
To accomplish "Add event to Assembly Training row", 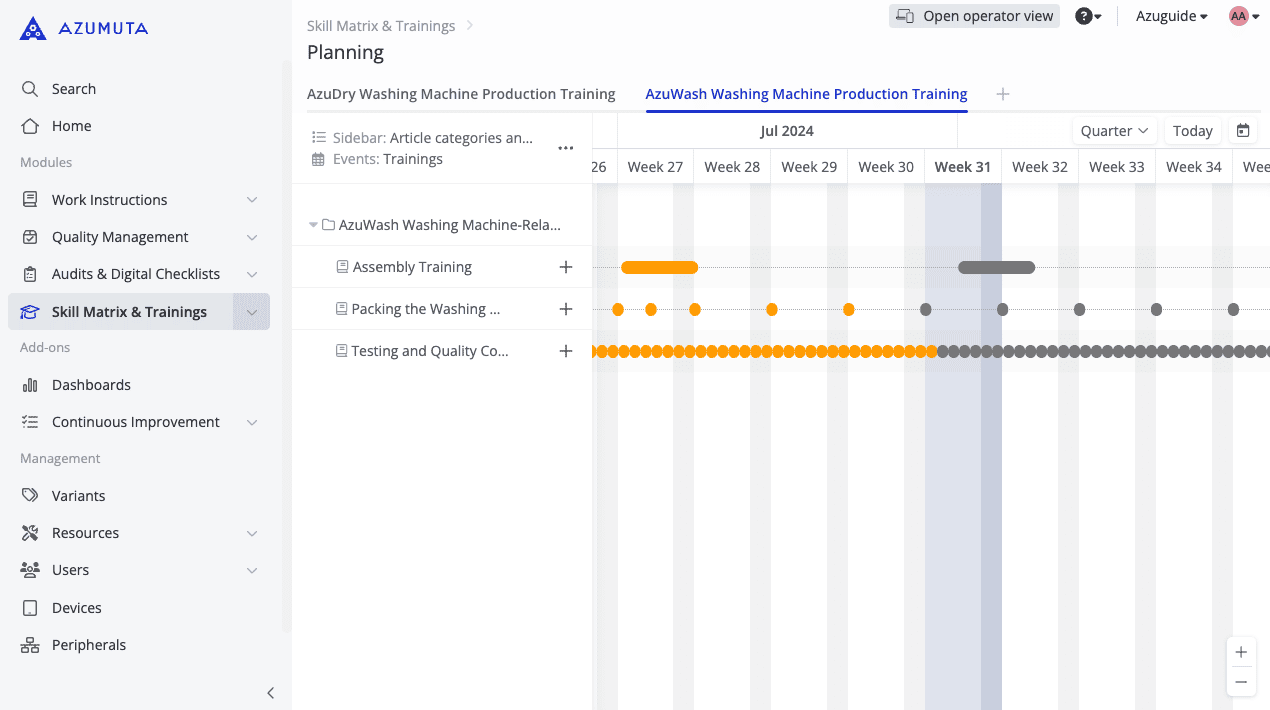I will pyautogui.click(x=566, y=267).
